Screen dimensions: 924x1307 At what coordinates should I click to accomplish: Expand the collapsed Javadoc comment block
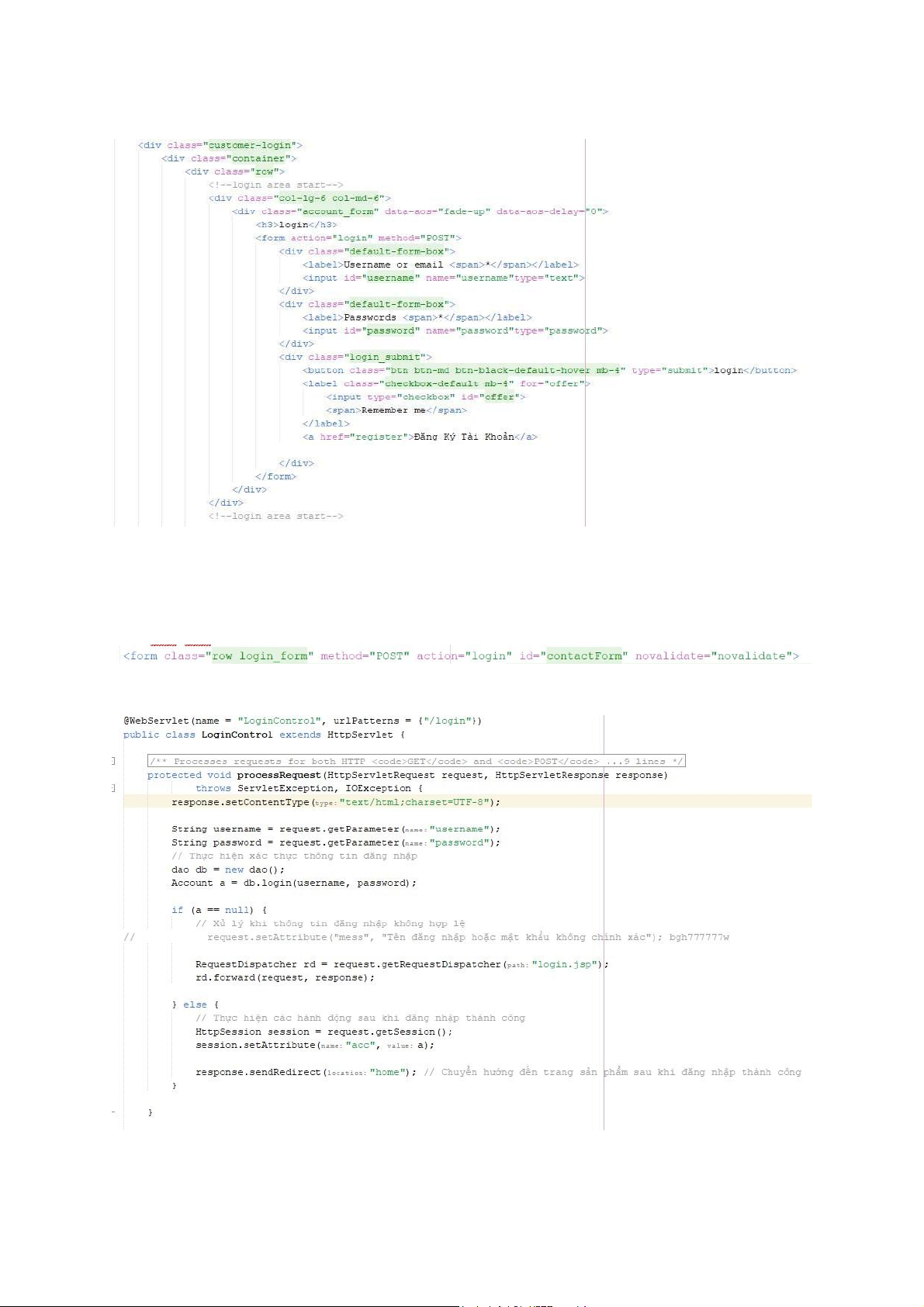[x=416, y=761]
